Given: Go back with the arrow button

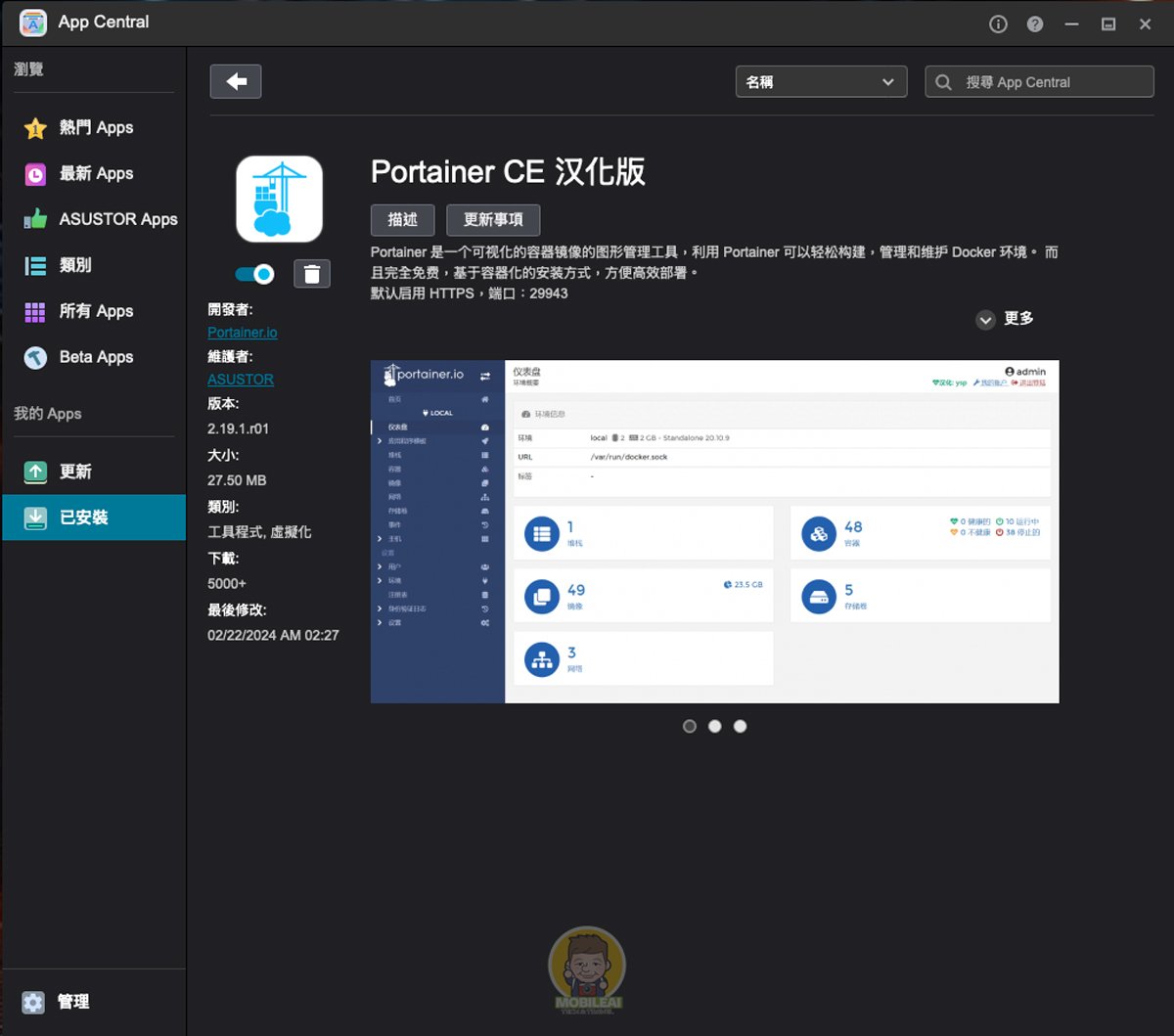Looking at the screenshot, I should (x=236, y=82).
